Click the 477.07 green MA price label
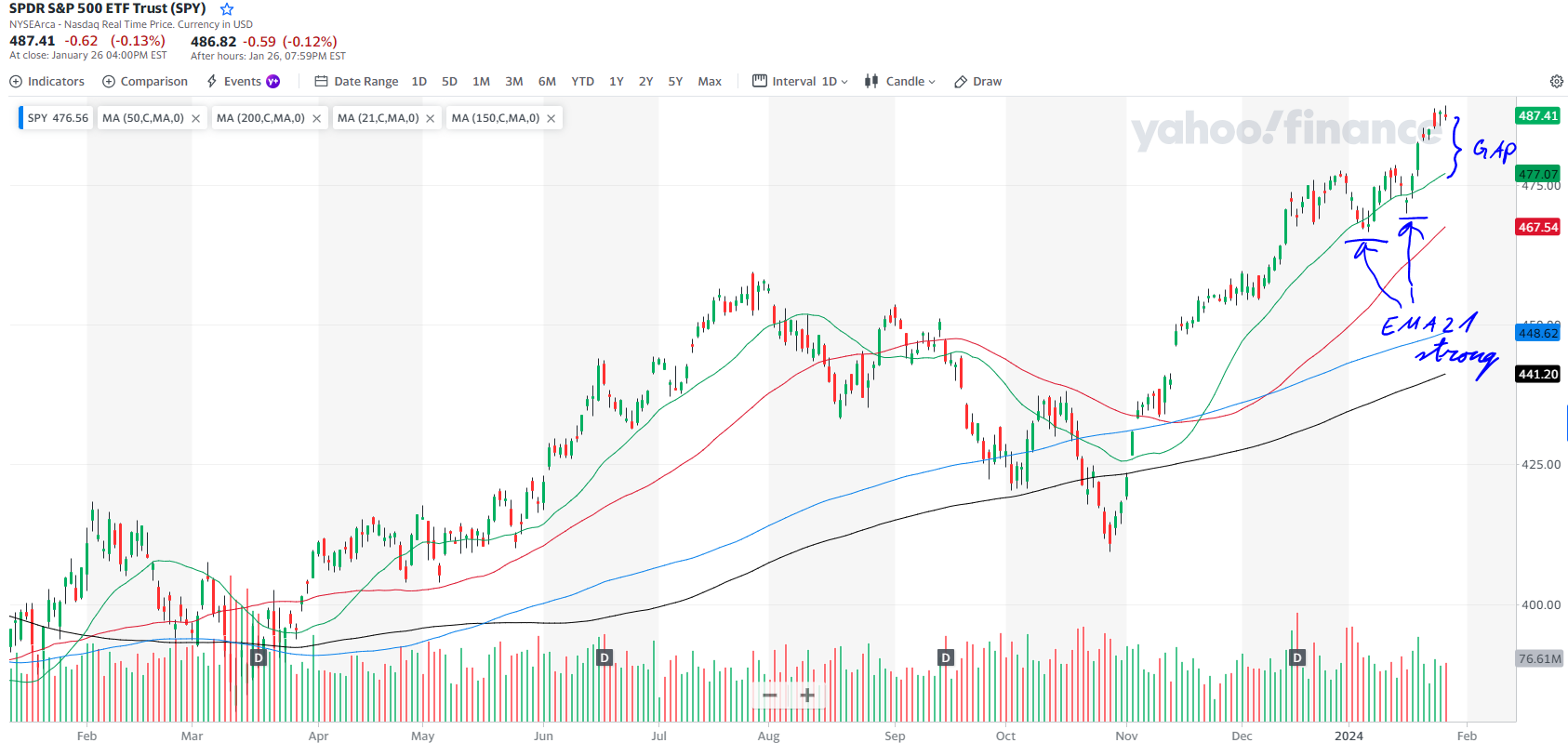 [1538, 174]
